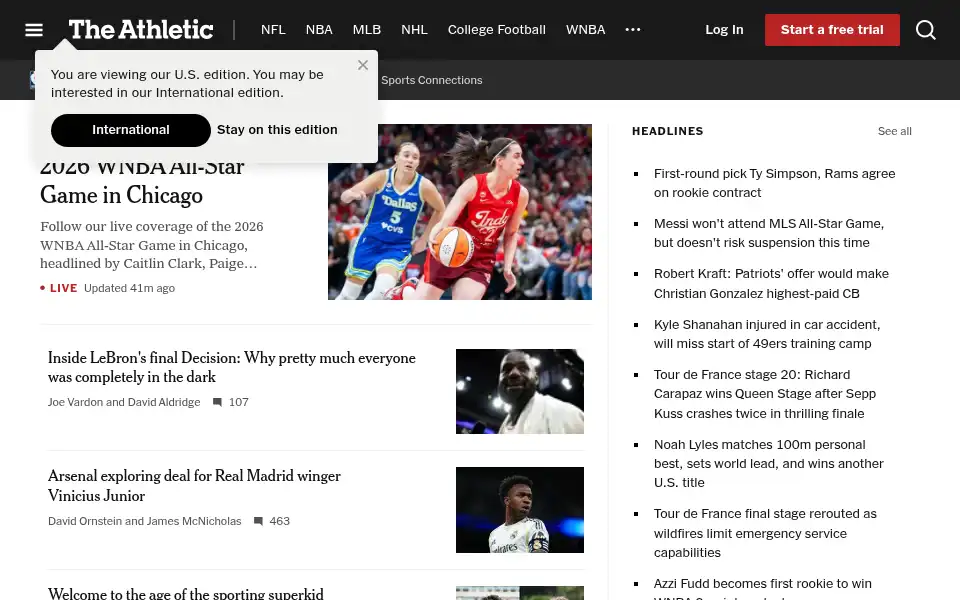Open the WNBA All-Star game photo
This screenshot has width=960, height=600.
click(460, 212)
